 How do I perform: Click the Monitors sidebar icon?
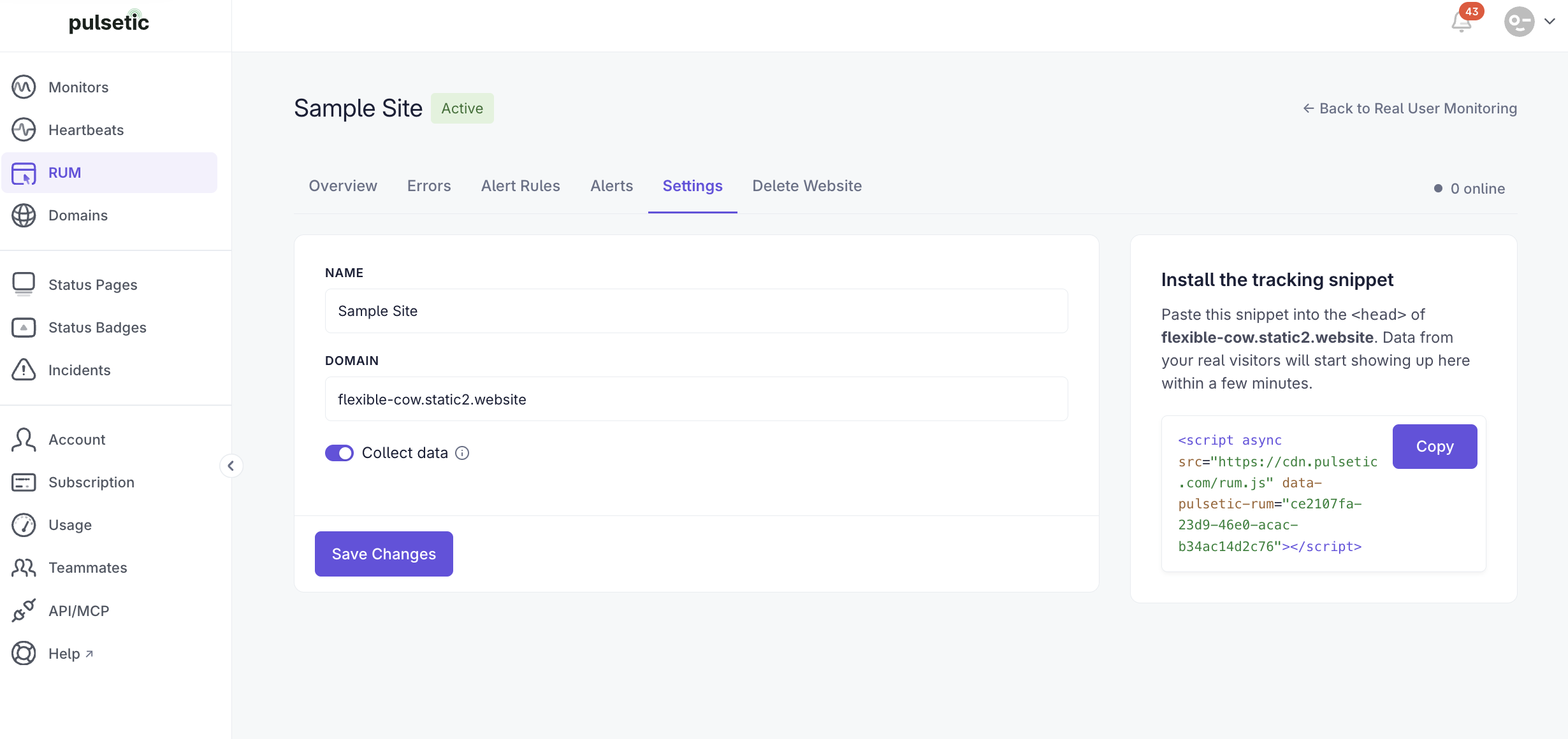24,87
